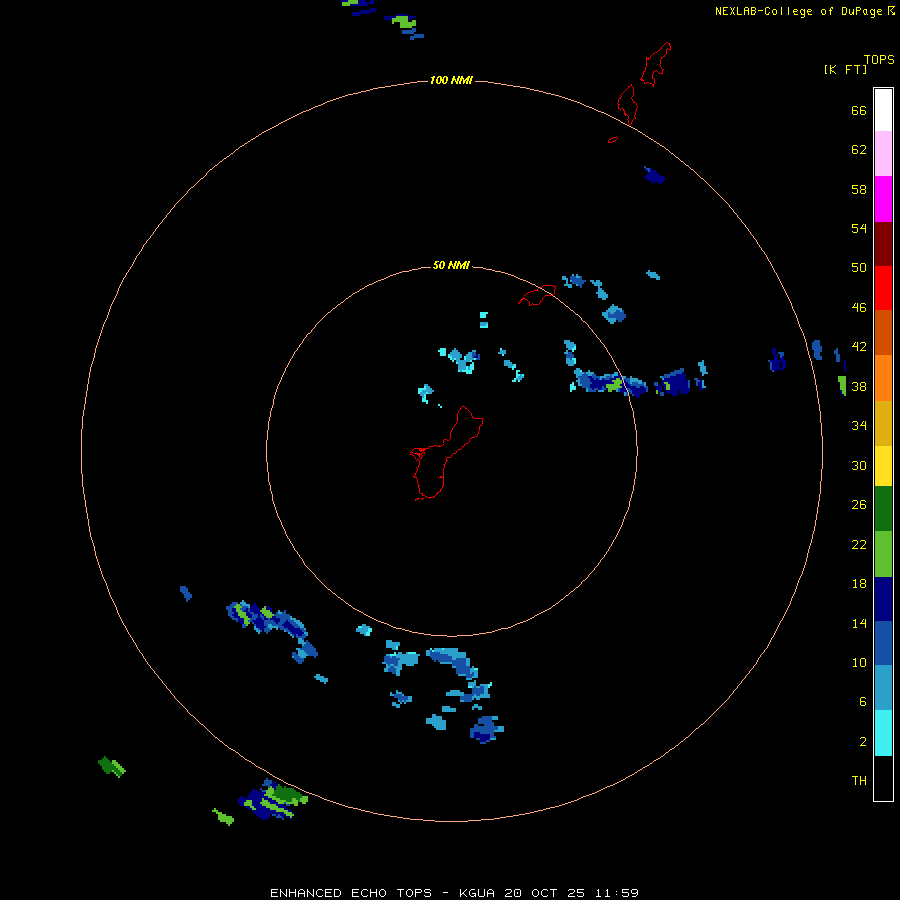Select the dark orange legend swatch
900x900 pixels.
[x=883, y=332]
